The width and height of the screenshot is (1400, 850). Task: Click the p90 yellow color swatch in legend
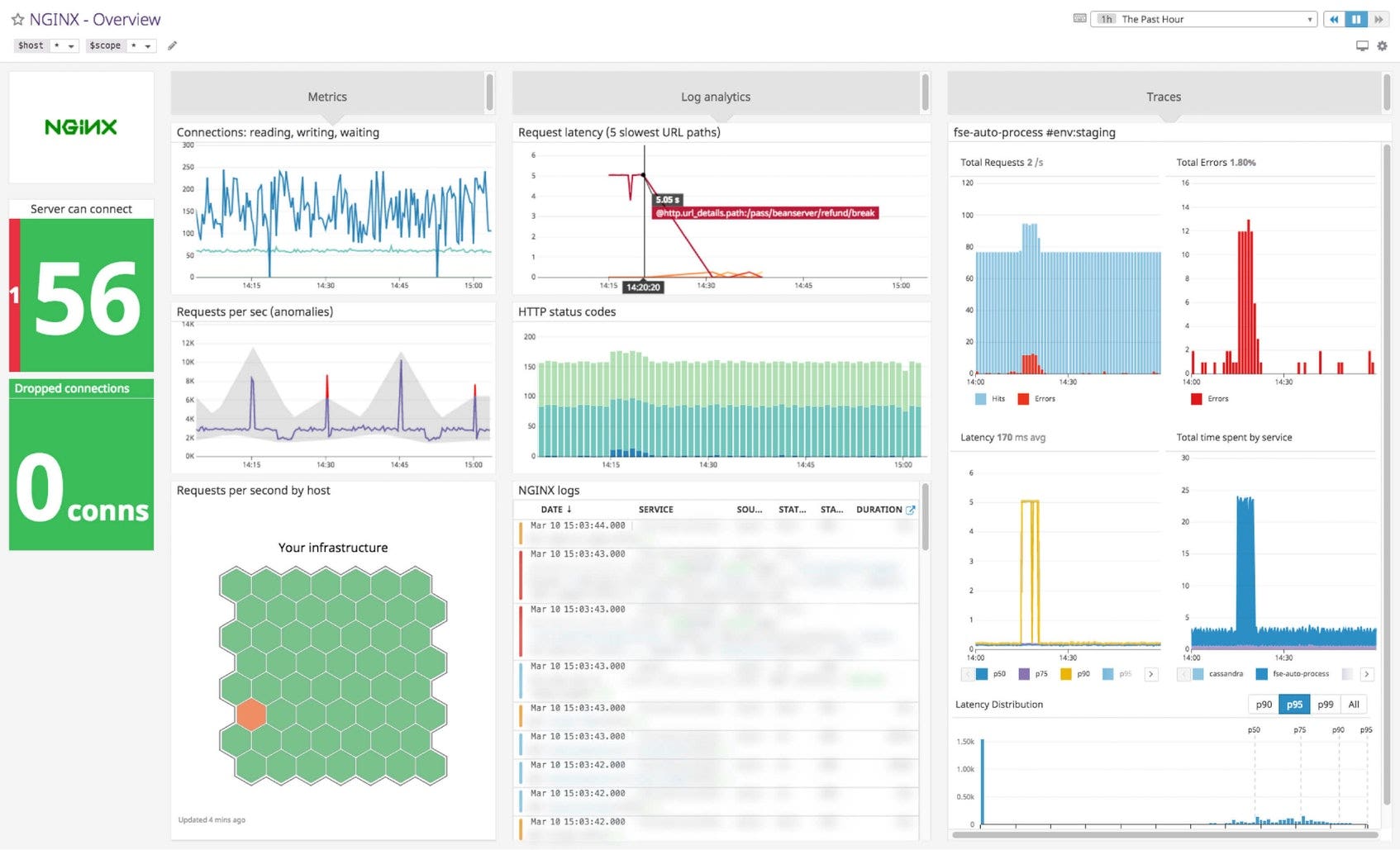(1067, 673)
